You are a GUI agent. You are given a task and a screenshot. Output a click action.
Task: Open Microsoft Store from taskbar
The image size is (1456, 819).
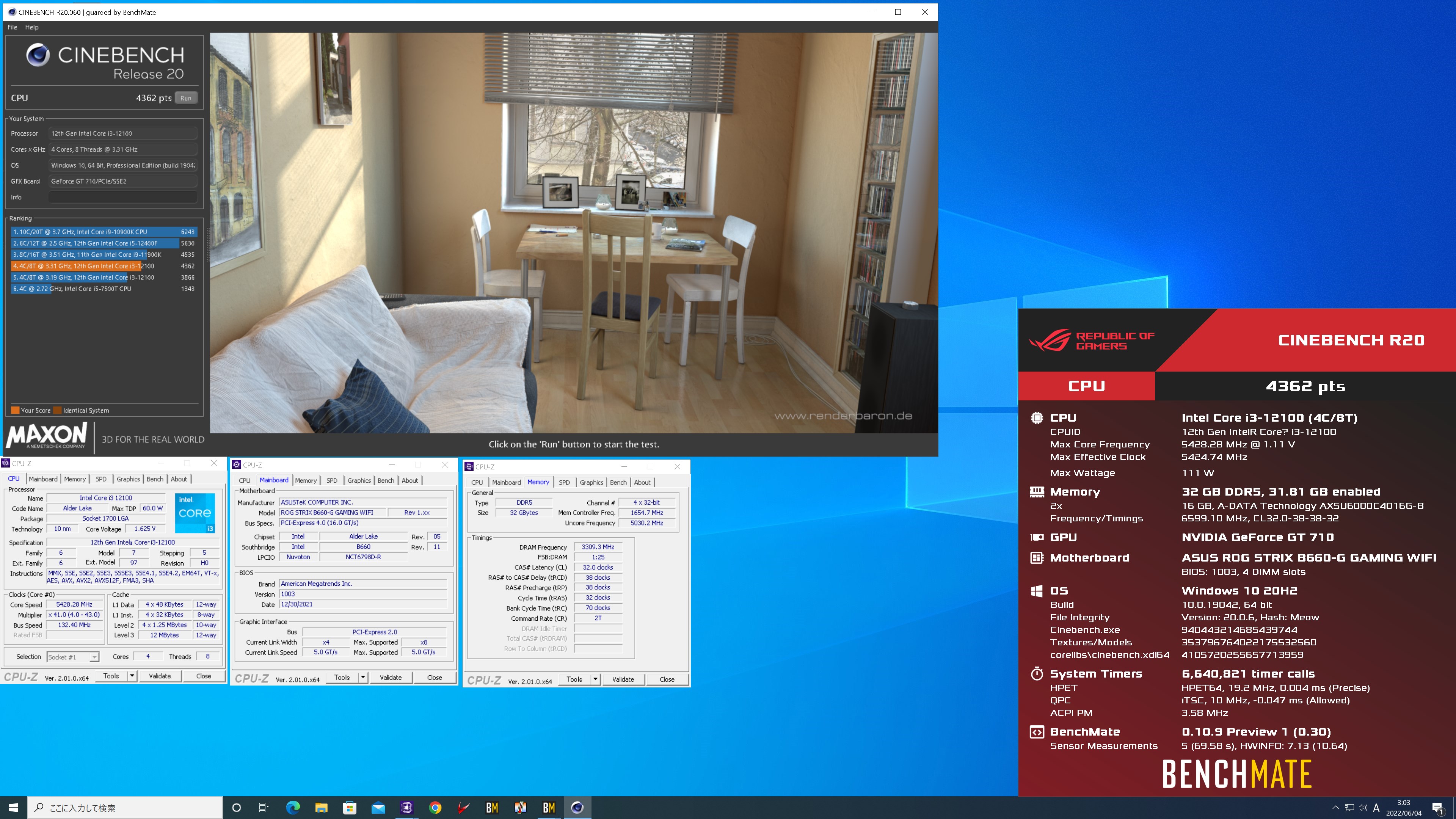point(350,808)
